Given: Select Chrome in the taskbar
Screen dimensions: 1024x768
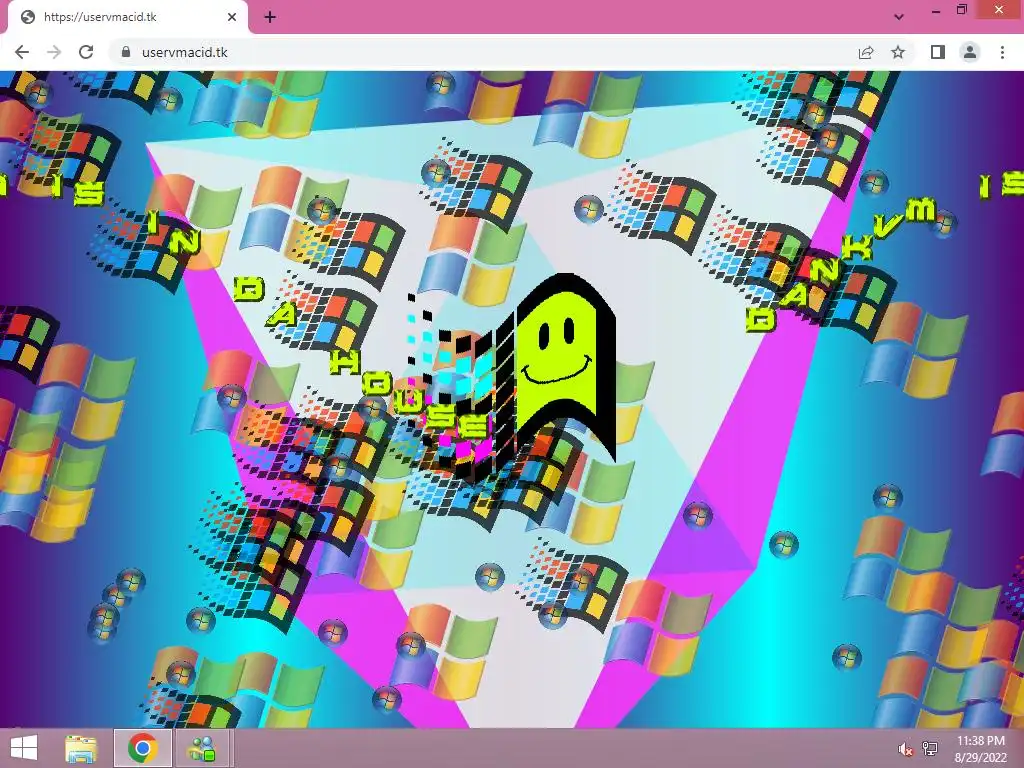Looking at the screenshot, I should click(x=143, y=748).
